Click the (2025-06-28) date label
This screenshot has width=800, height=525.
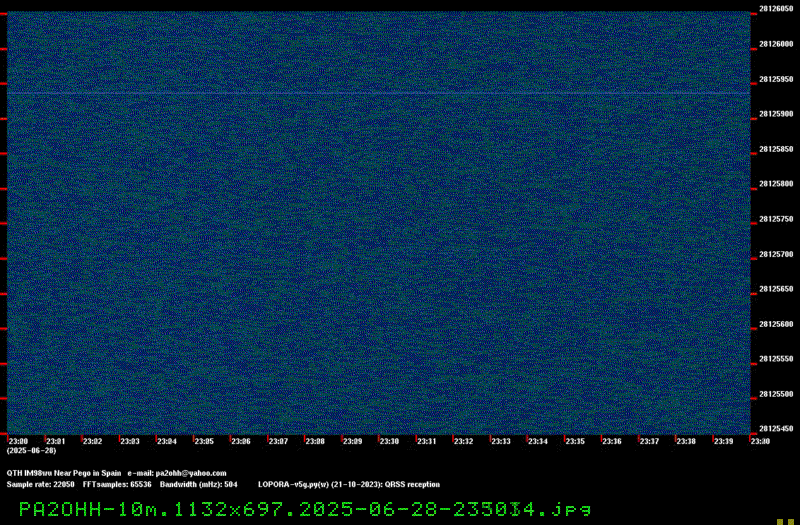coord(32,451)
